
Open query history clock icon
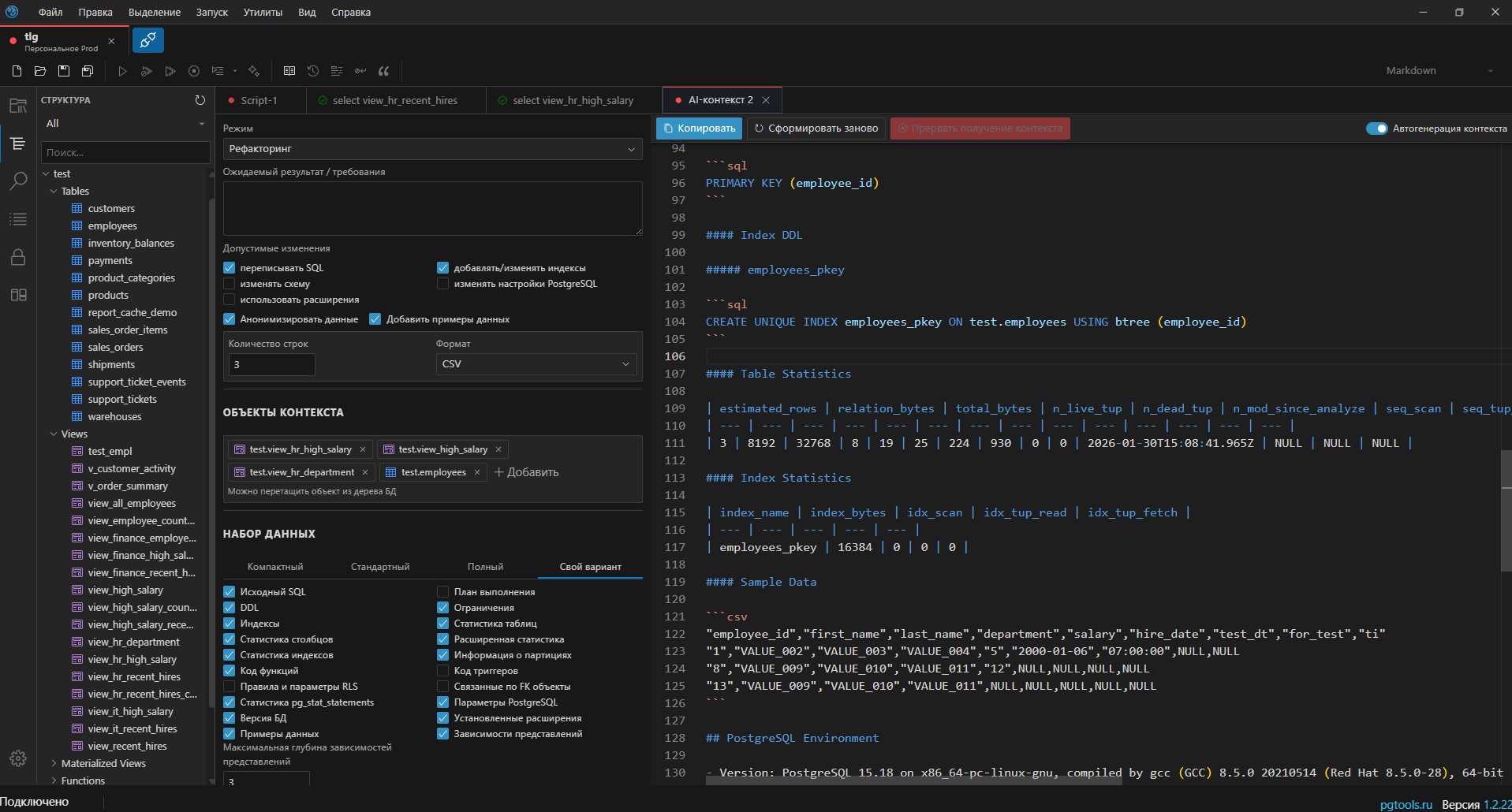pyautogui.click(x=313, y=71)
